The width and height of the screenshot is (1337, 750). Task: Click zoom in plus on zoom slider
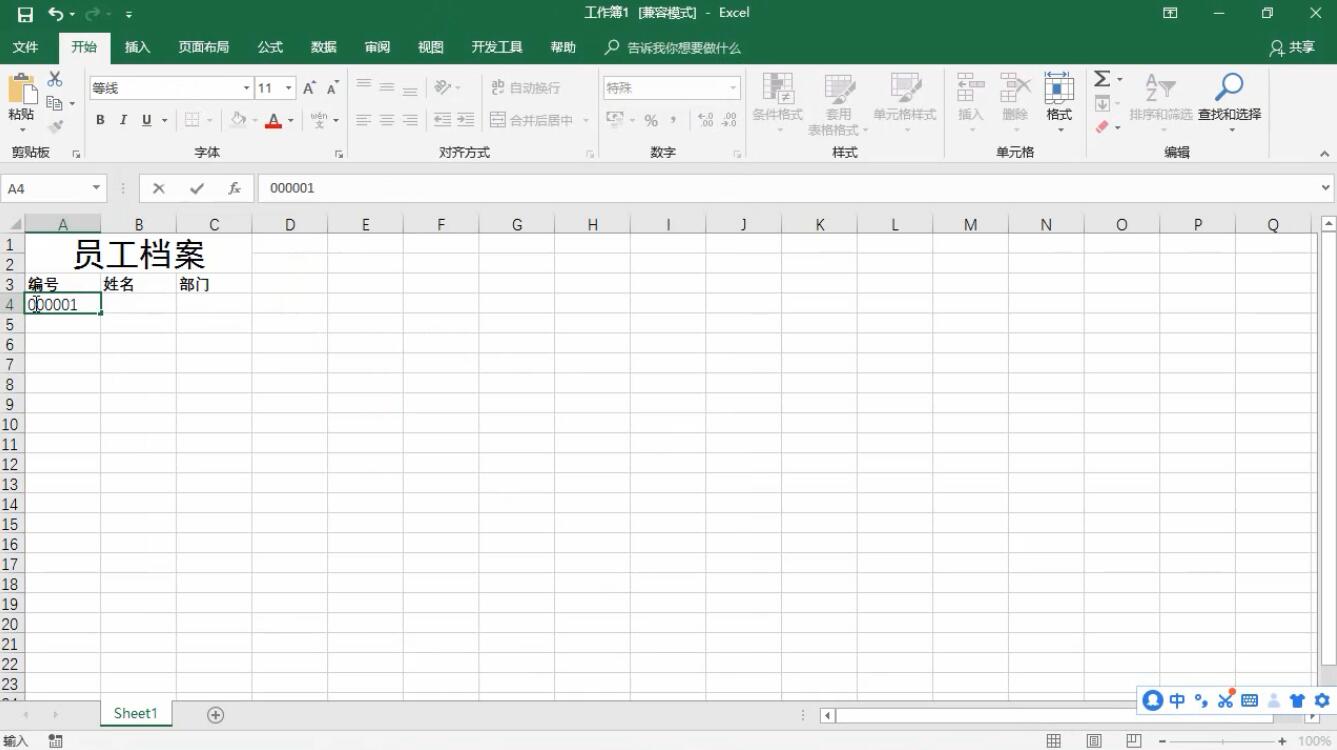pos(1282,741)
